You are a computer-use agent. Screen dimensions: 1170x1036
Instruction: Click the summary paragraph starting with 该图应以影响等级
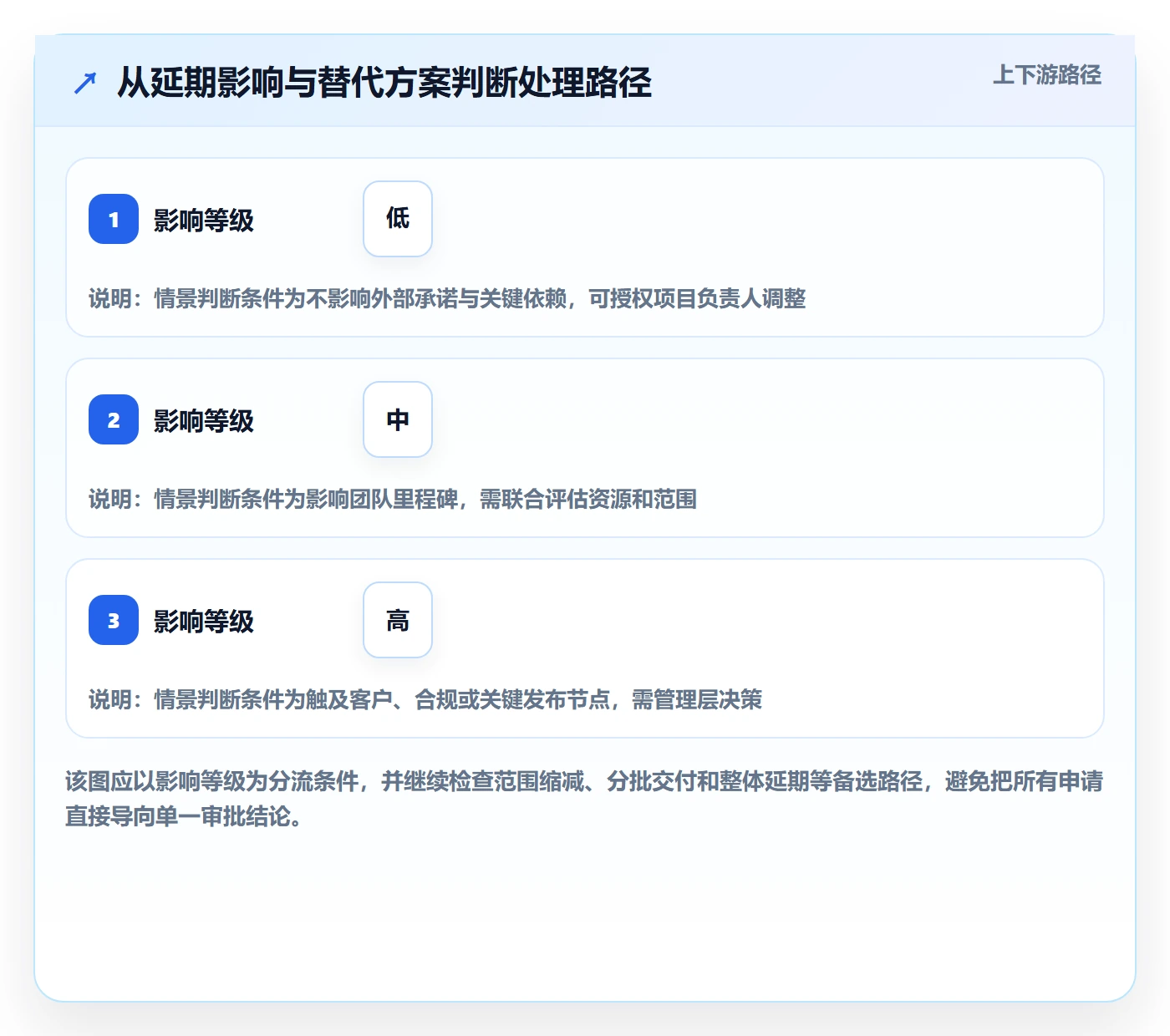584,799
